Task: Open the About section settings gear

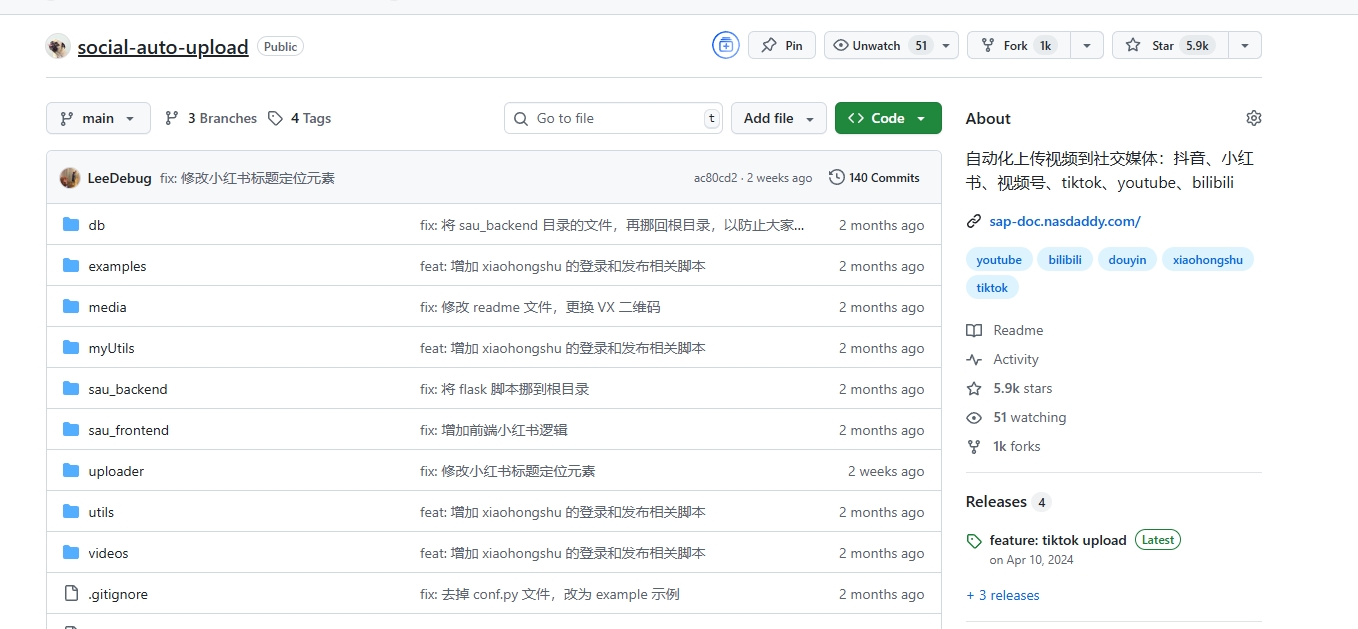Action: [1253, 118]
